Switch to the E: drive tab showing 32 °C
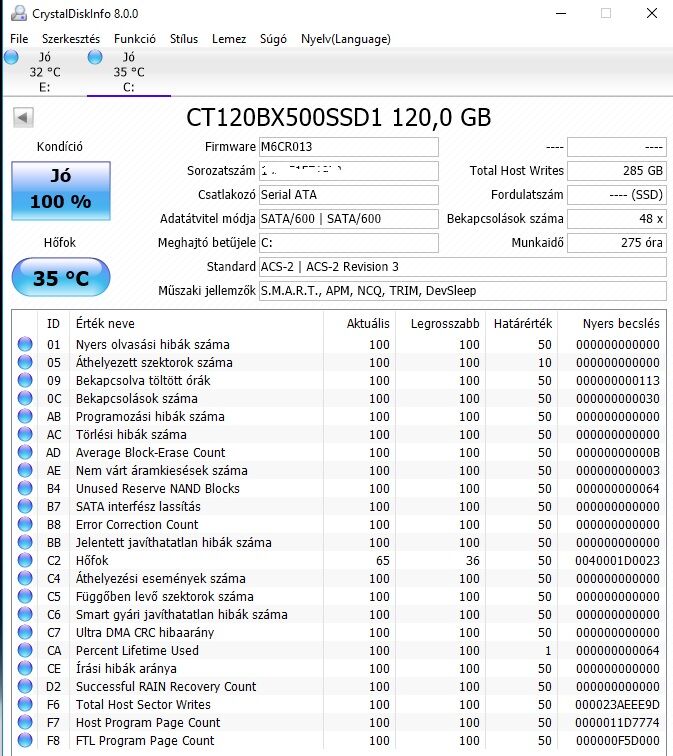The image size is (673, 756). click(x=44, y=72)
